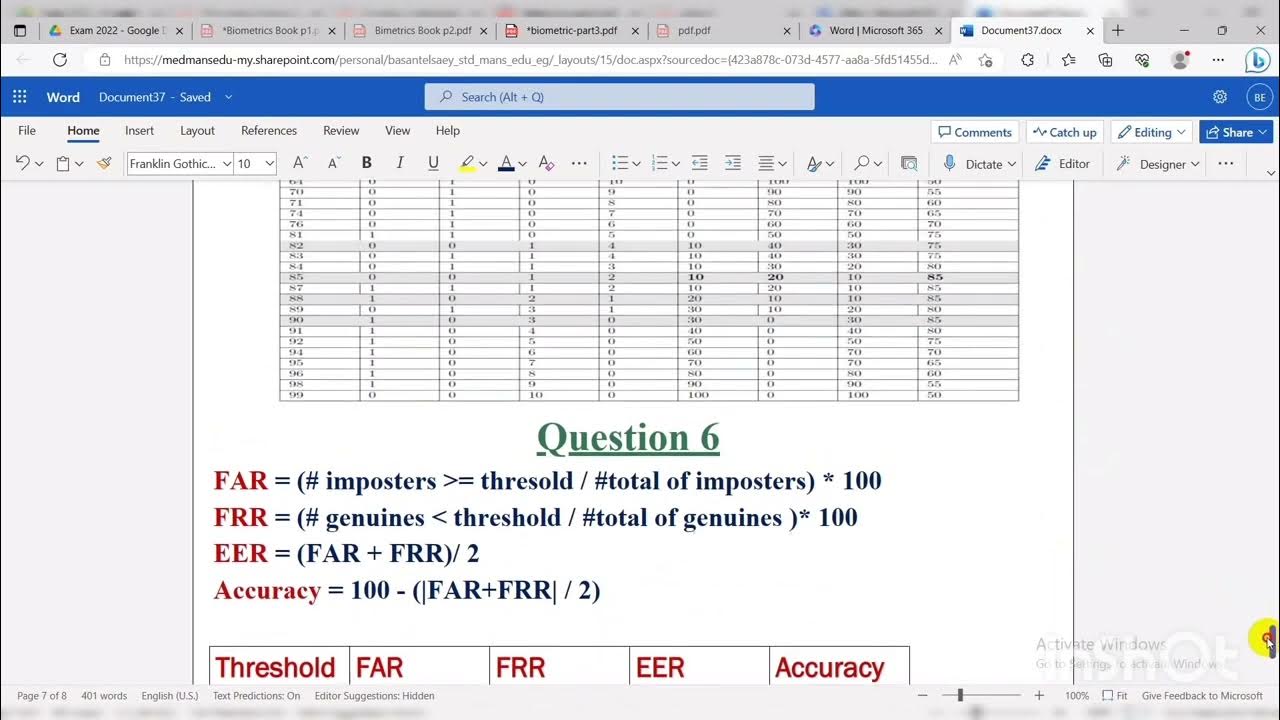Click in the Search box
Image resolution: width=1280 pixels, height=720 pixels.
620,97
